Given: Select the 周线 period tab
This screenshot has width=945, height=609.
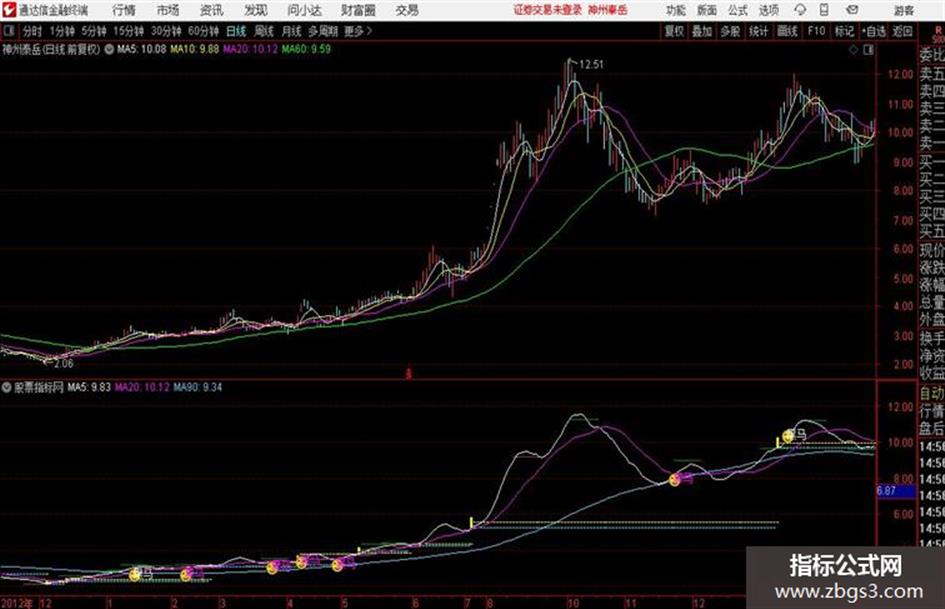Looking at the screenshot, I should coord(264,31).
